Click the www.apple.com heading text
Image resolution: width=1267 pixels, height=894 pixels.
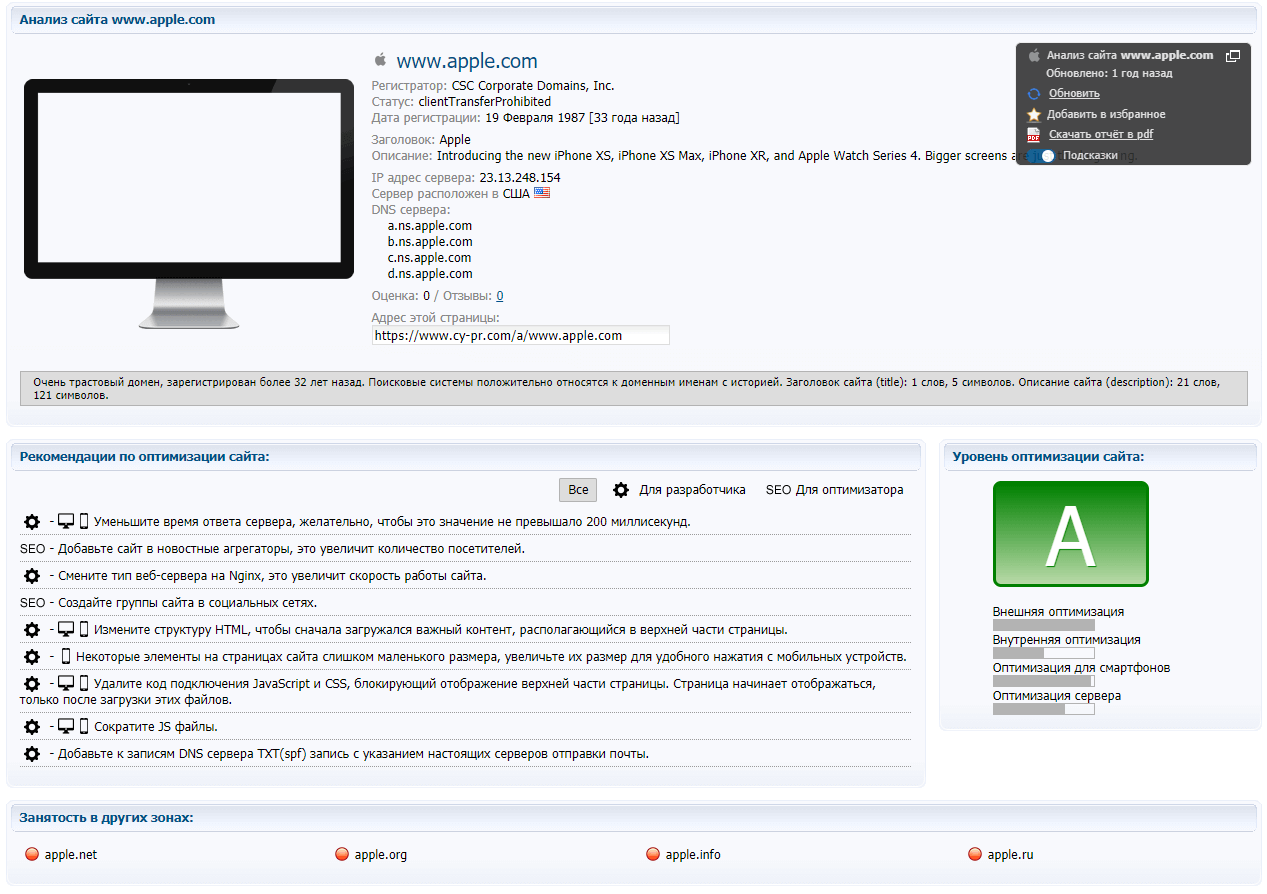click(467, 61)
